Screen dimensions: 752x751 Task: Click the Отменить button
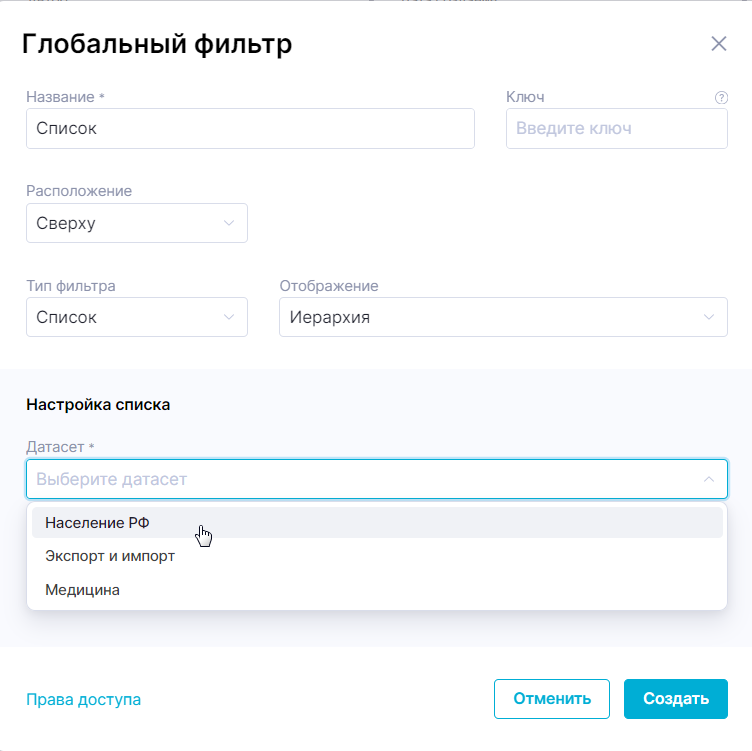click(x=552, y=699)
